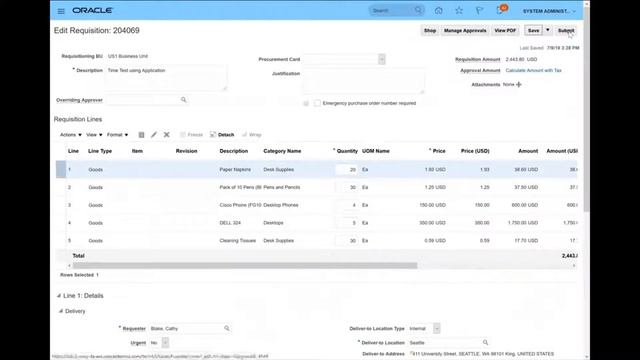Click the Requester field
640x360 pixels.
[186, 328]
